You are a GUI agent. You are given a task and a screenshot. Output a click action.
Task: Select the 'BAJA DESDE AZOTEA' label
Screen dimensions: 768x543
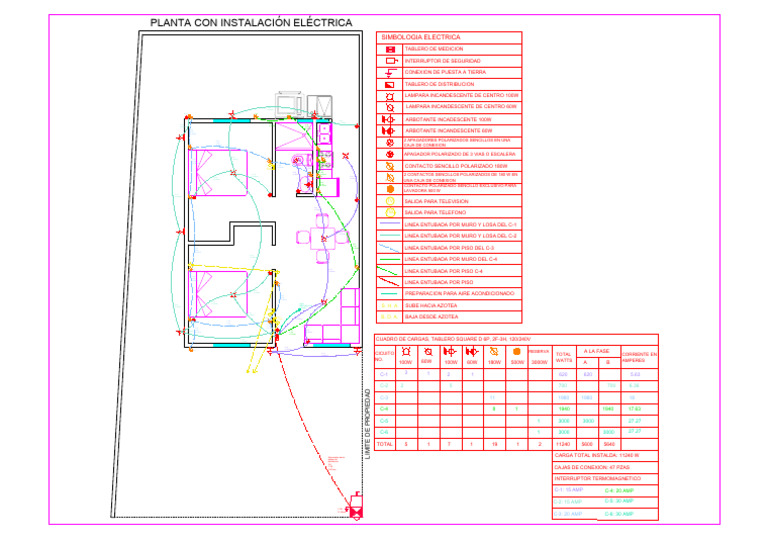(x=431, y=317)
